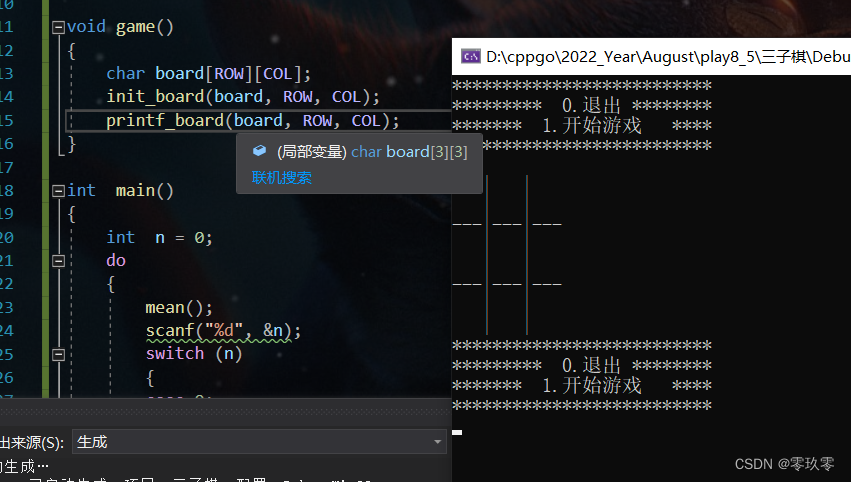Collapse the do loop block
Screen dimensions: 851x482
click(x=59, y=261)
